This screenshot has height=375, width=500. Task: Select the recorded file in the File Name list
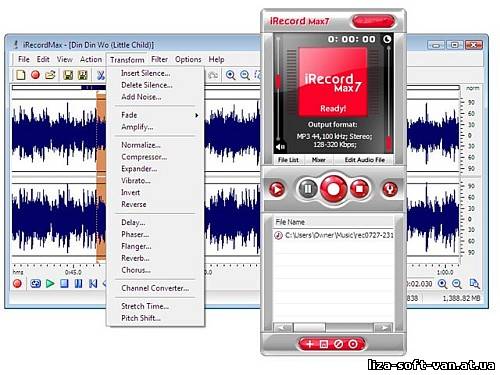(x=333, y=235)
